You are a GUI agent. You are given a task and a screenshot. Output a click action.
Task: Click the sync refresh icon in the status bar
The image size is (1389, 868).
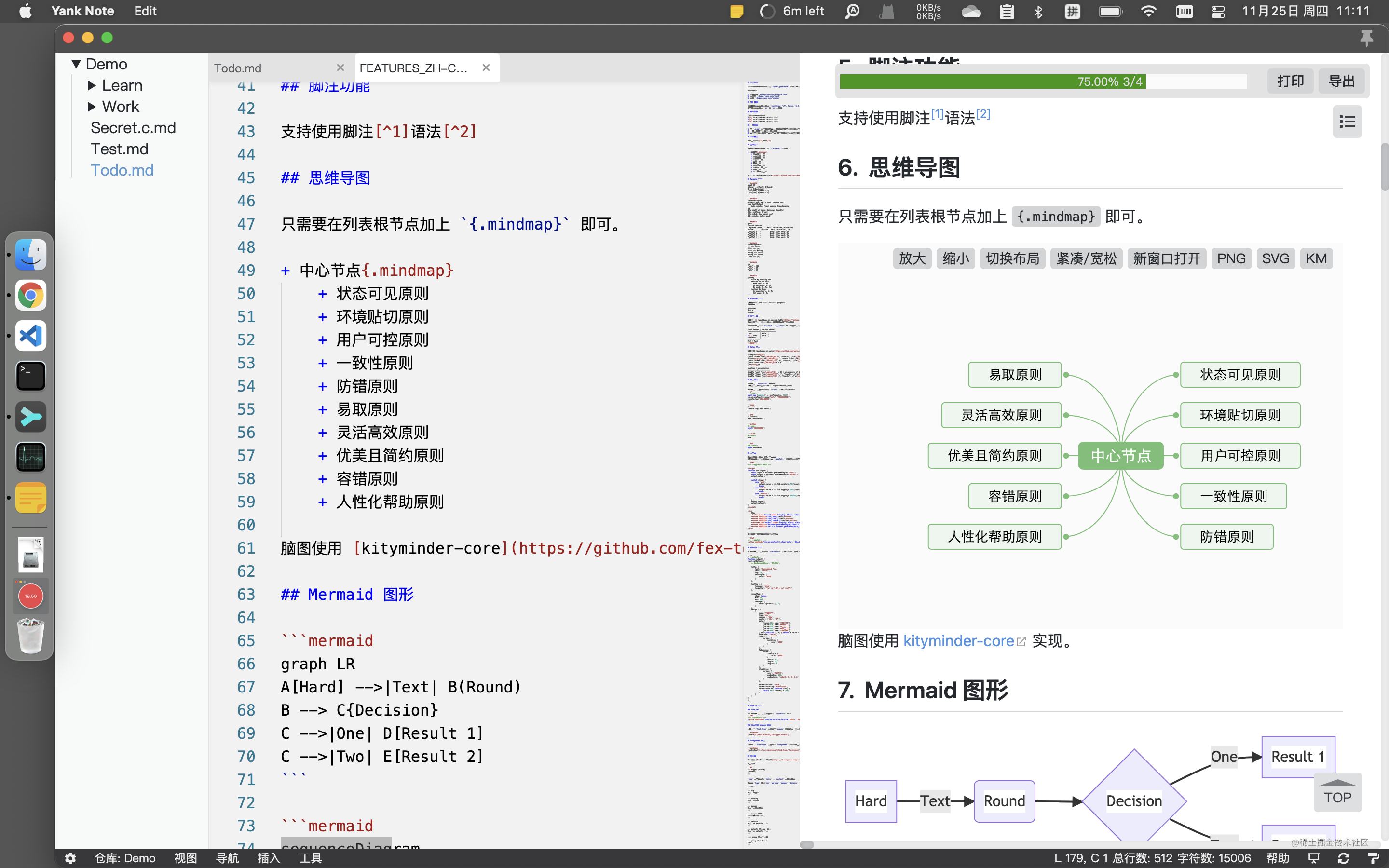[x=1343, y=858]
